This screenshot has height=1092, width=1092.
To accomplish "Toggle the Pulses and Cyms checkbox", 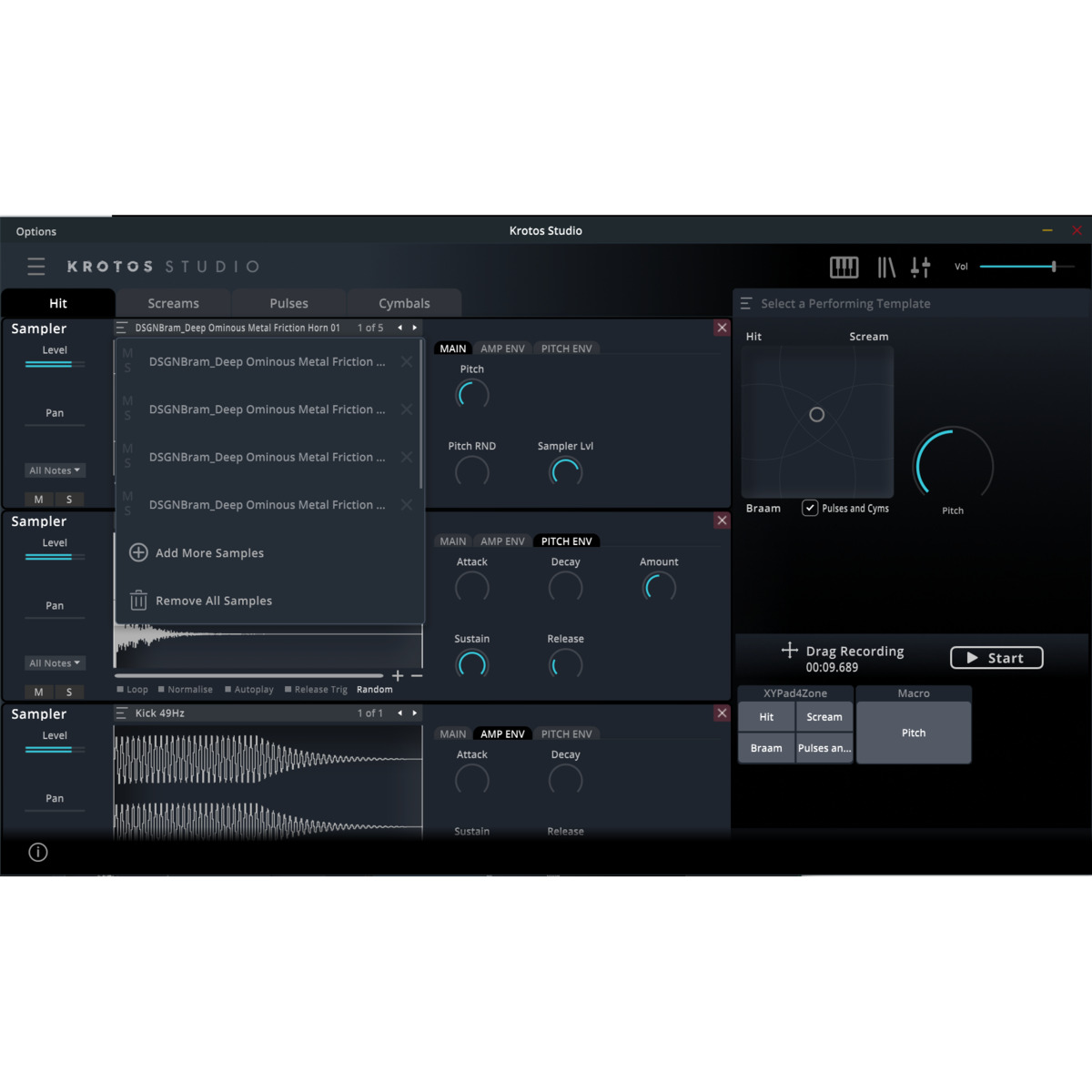I will [x=810, y=508].
